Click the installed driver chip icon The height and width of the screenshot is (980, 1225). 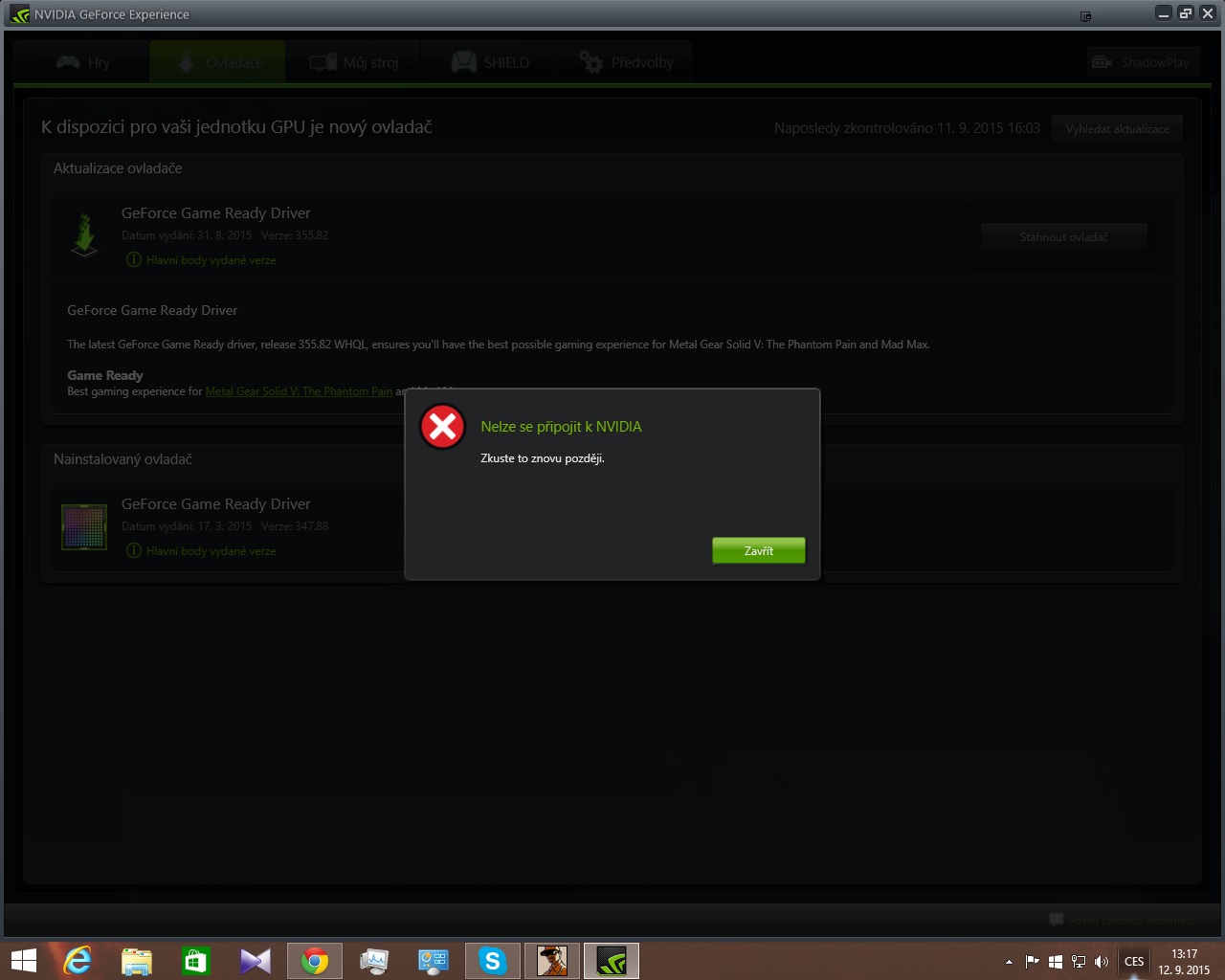click(x=84, y=526)
